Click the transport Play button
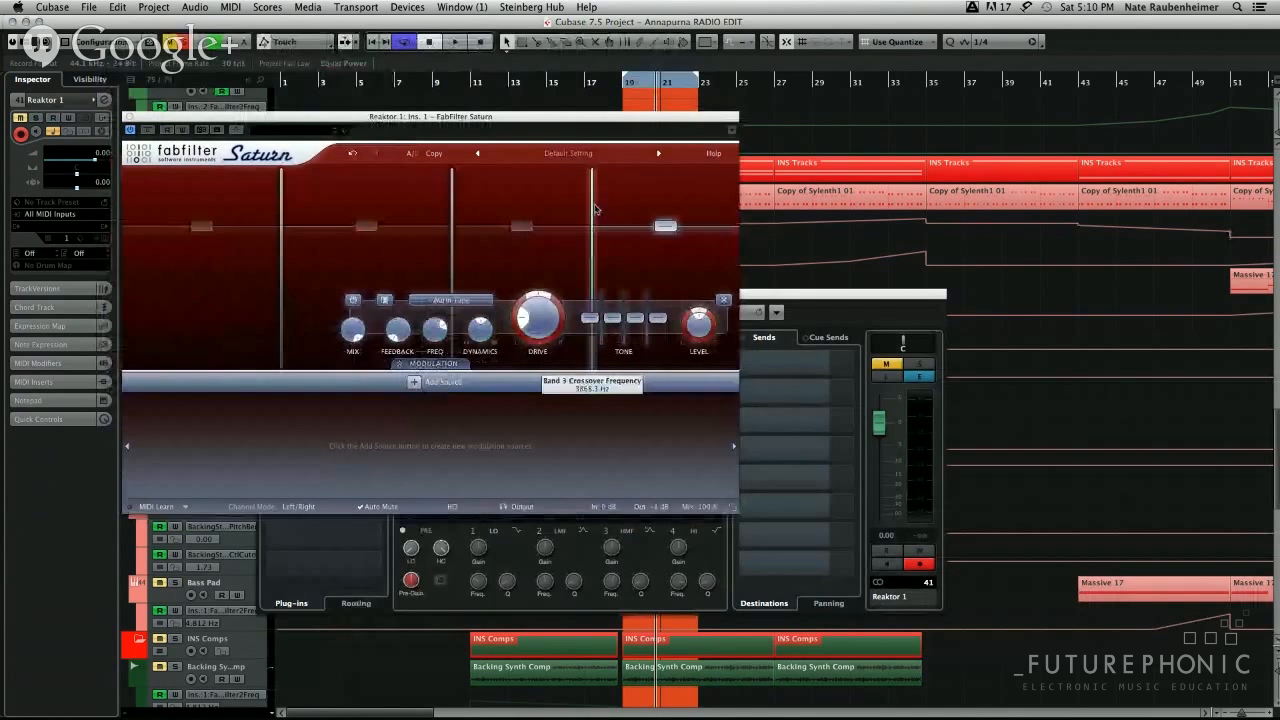The height and width of the screenshot is (720, 1280). (455, 42)
